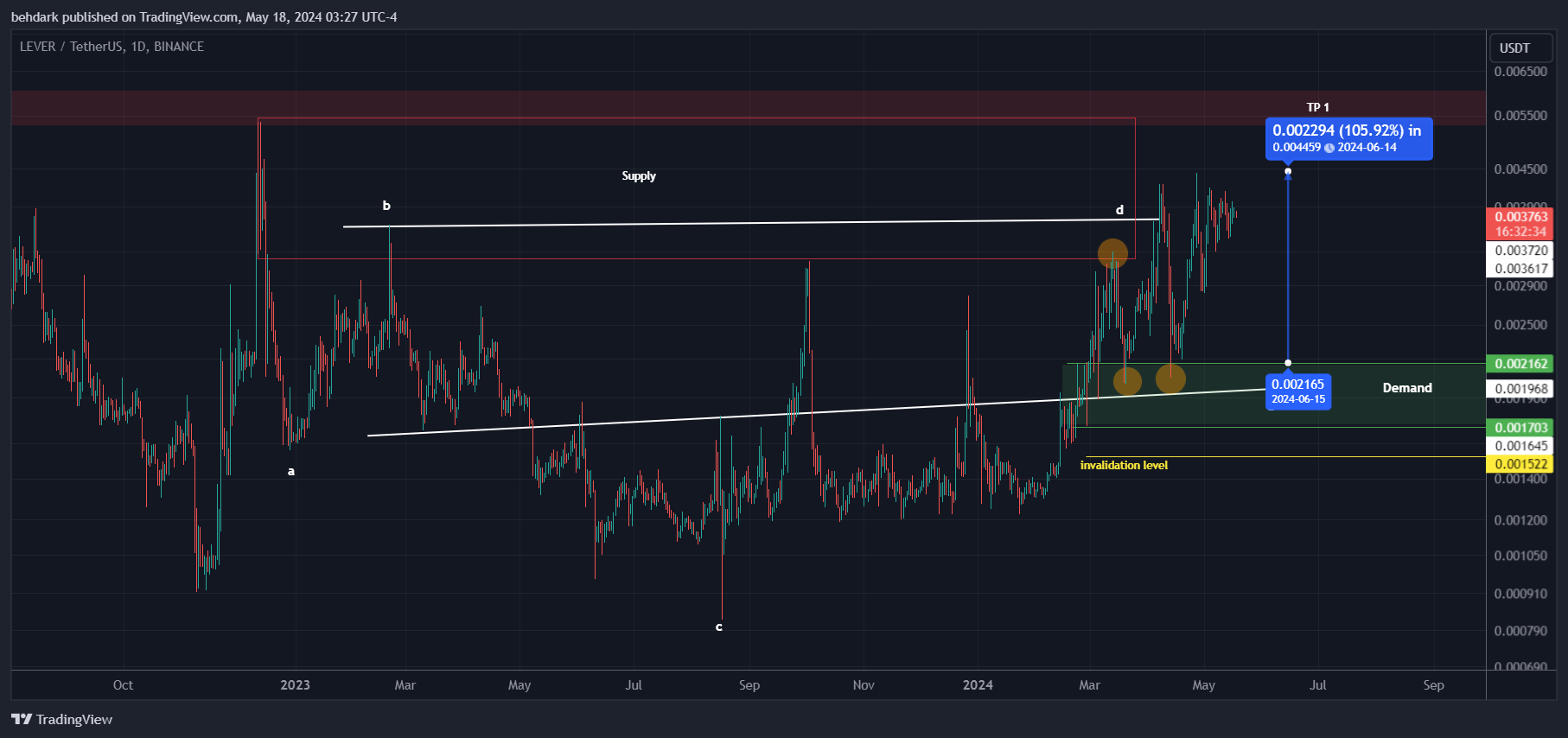Image resolution: width=1568 pixels, height=738 pixels.
Task: Click the green 0.001703 price axis tag
Action: pyautogui.click(x=1520, y=428)
